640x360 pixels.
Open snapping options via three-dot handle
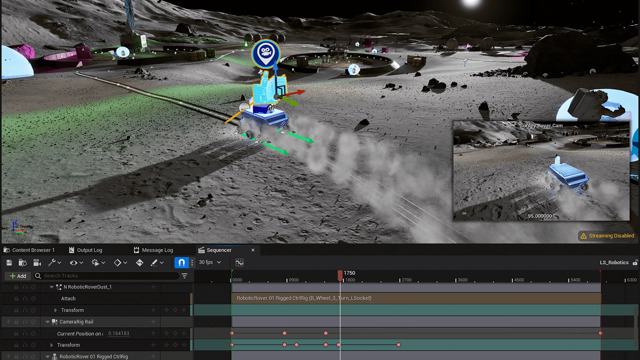pyautogui.click(x=192, y=262)
